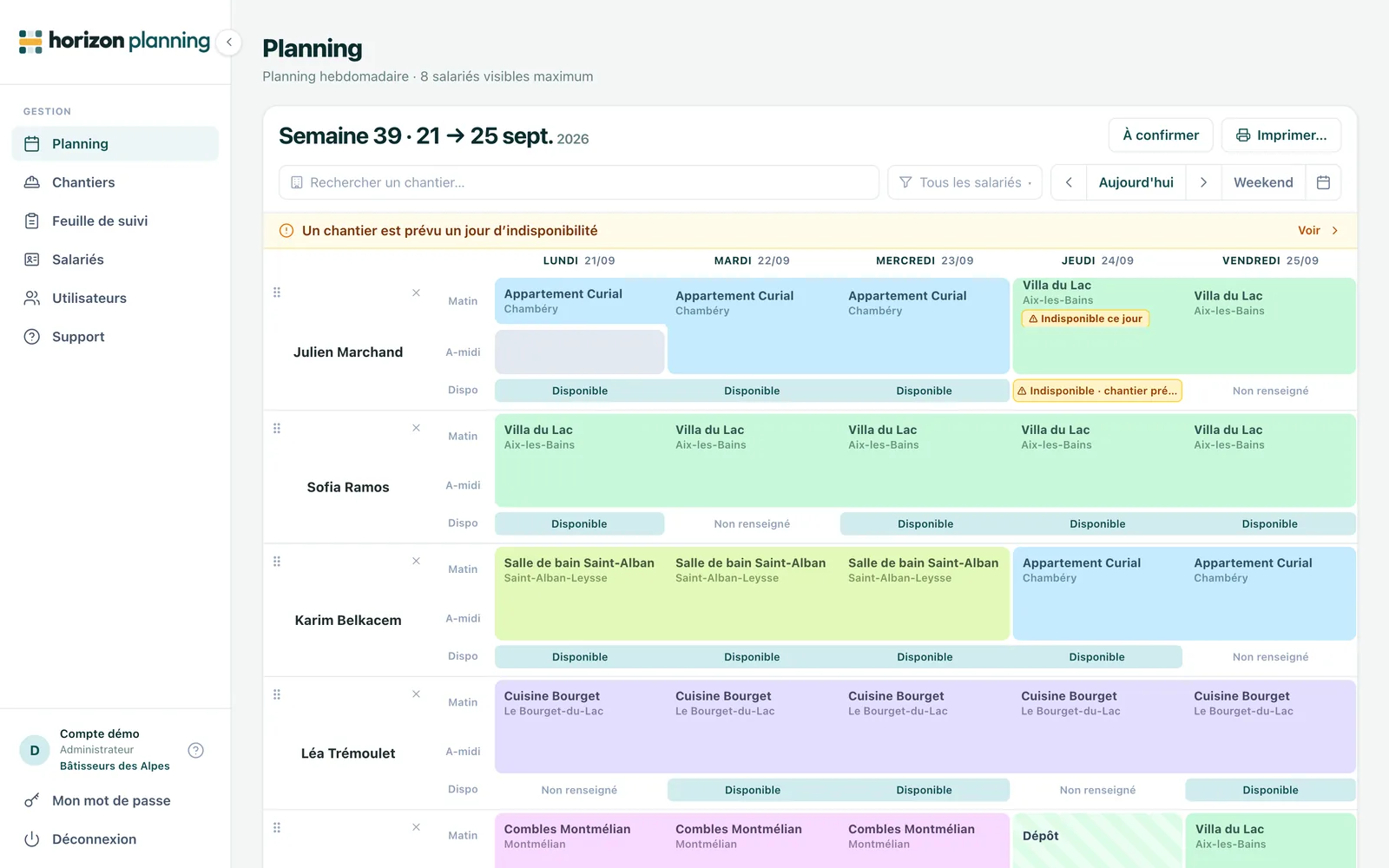Navigate to Salariés
The height and width of the screenshot is (868, 1389).
[115, 260]
